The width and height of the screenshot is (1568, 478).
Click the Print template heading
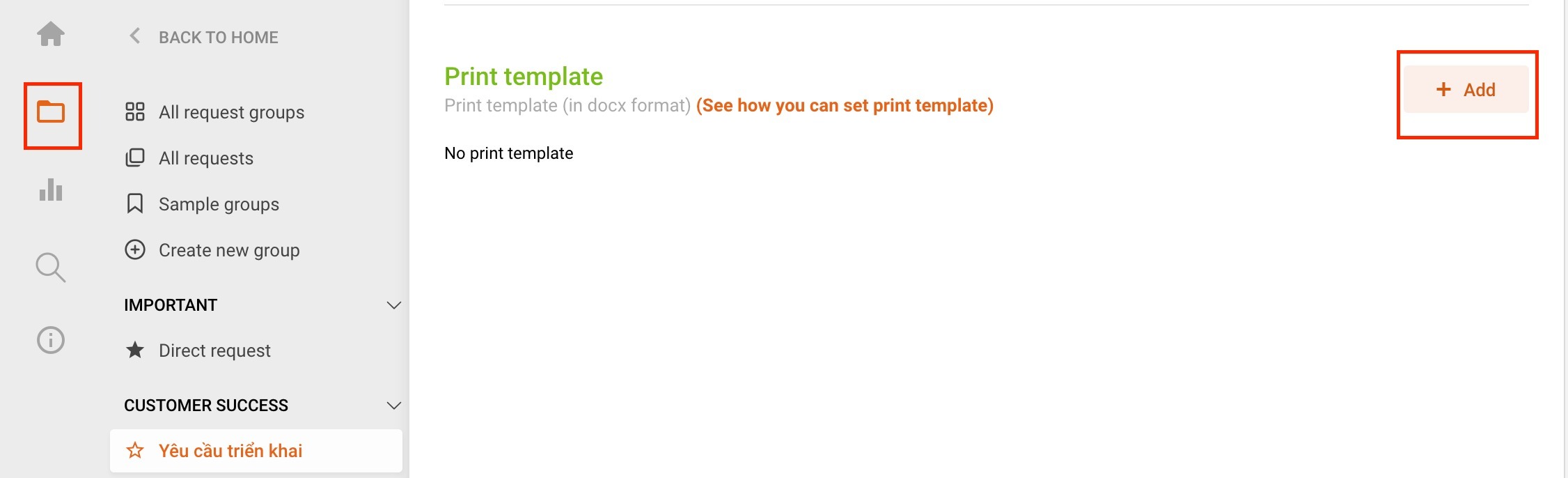(x=524, y=75)
